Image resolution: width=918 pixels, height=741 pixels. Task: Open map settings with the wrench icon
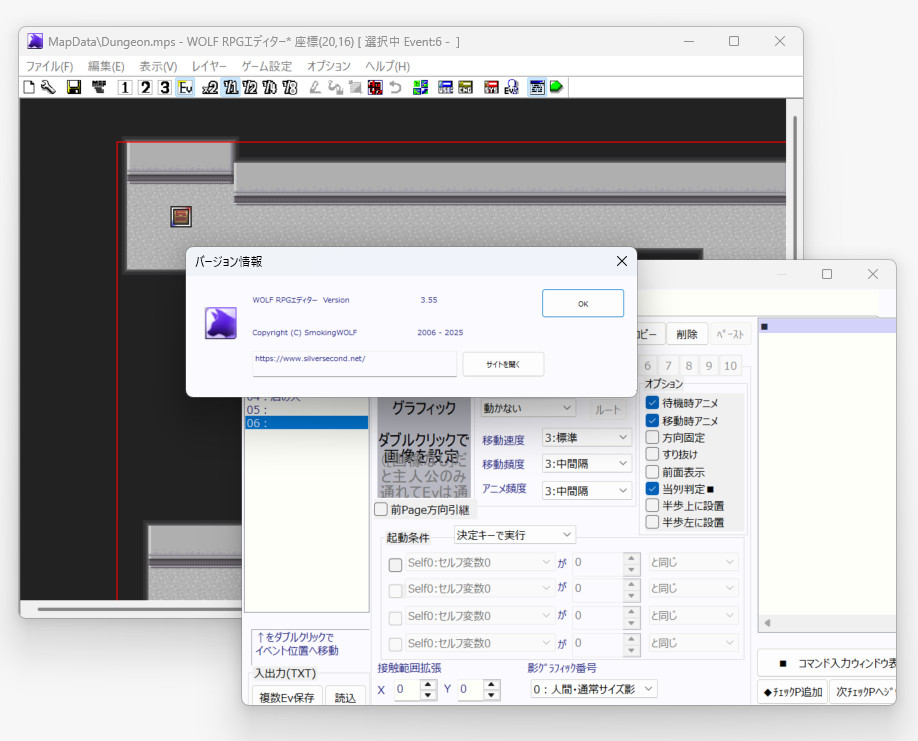coord(49,88)
